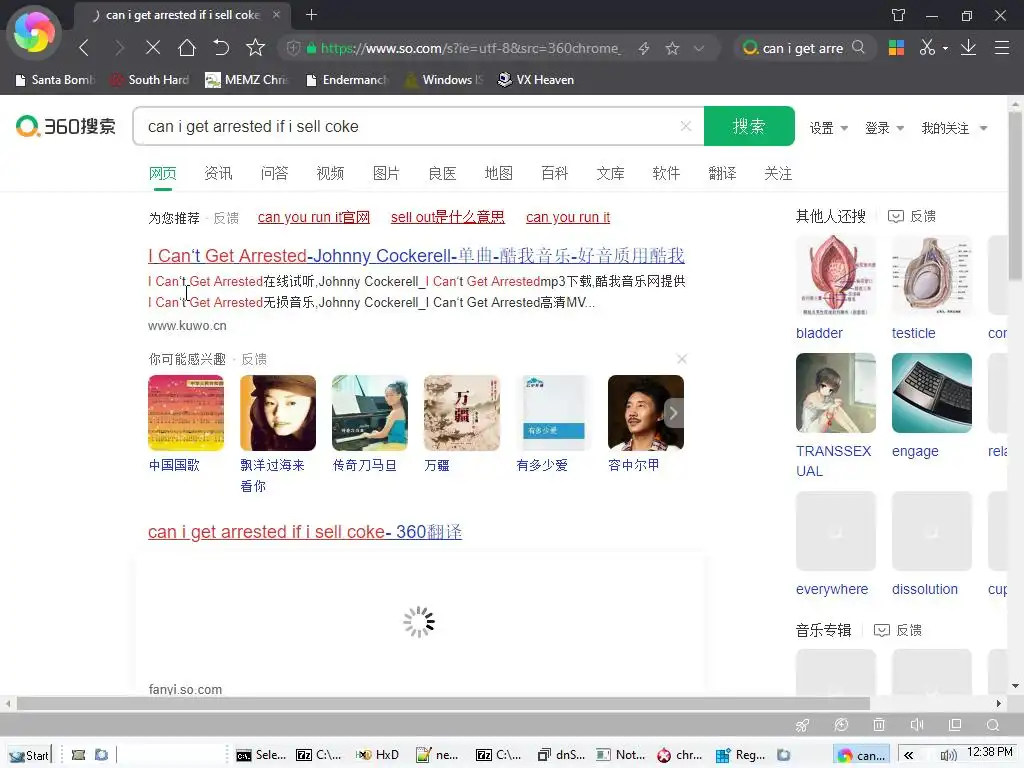Click the vertical scrollbar thumb
This screenshot has width=1024, height=768.
click(1015, 195)
